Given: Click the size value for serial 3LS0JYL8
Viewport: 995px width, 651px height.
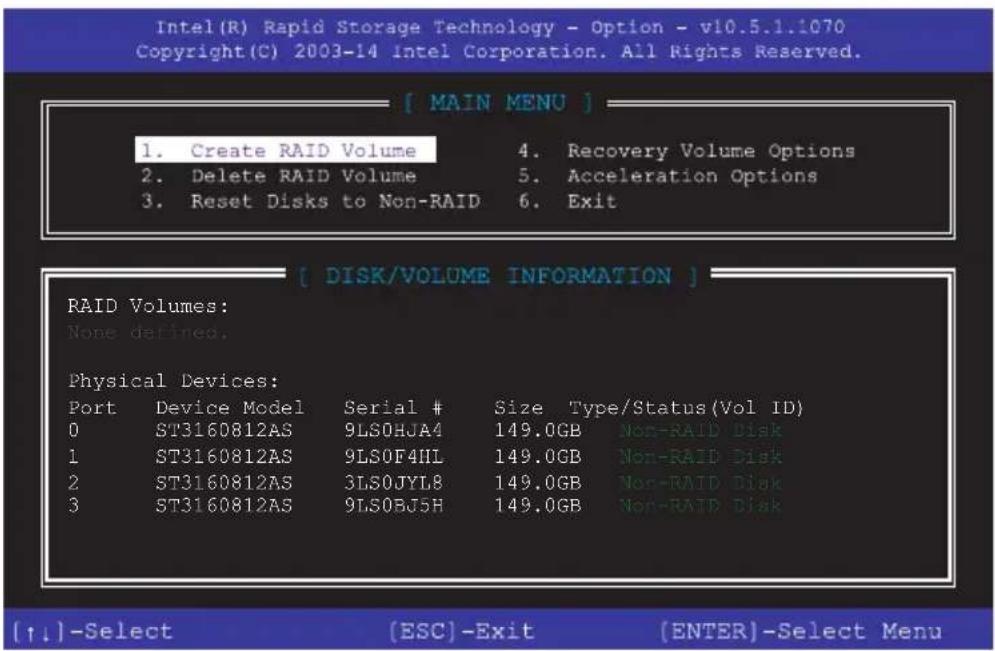Looking at the screenshot, I should tap(537, 483).
